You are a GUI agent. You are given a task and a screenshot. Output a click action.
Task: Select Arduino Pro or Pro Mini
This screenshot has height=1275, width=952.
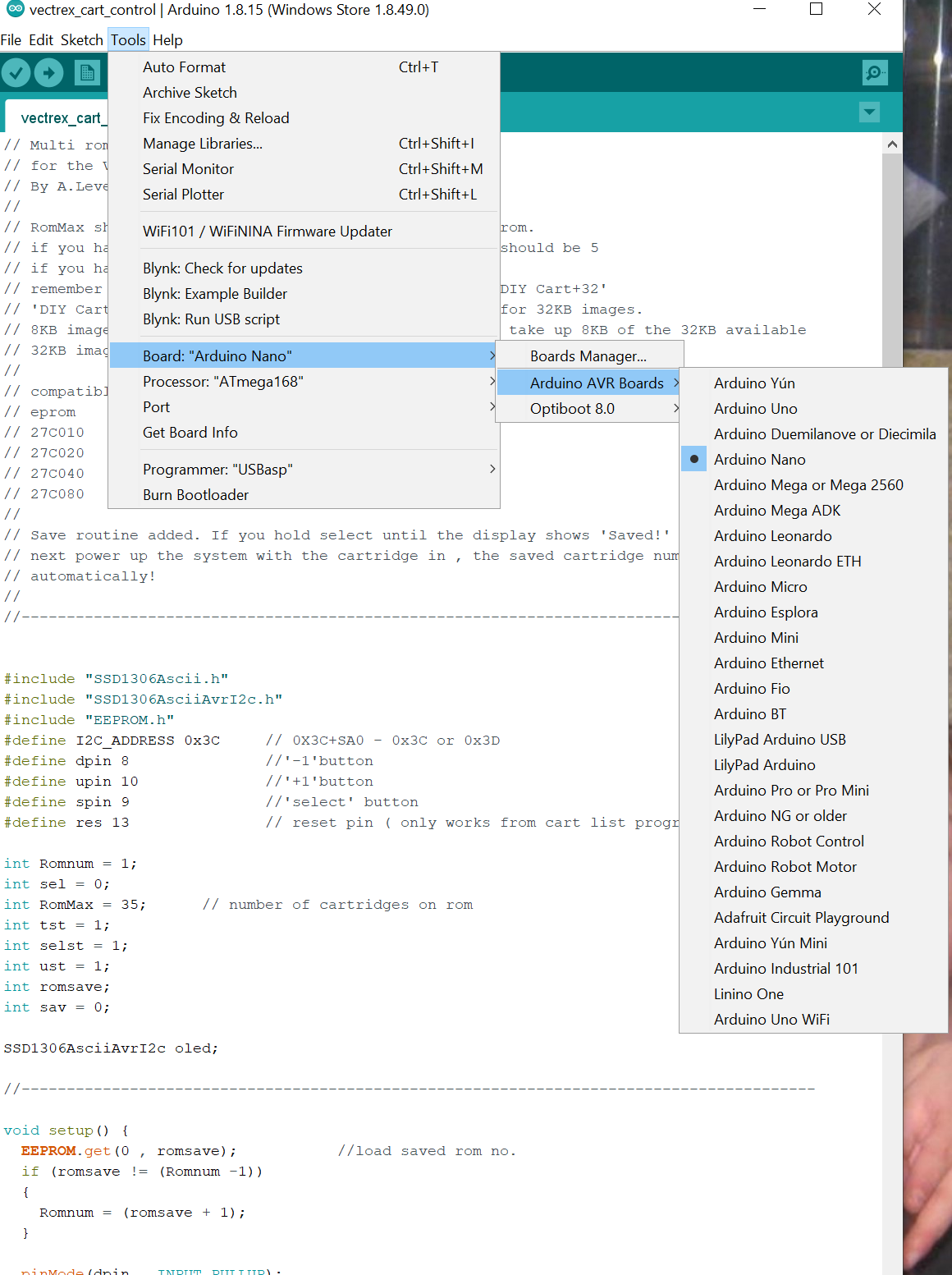click(x=814, y=791)
